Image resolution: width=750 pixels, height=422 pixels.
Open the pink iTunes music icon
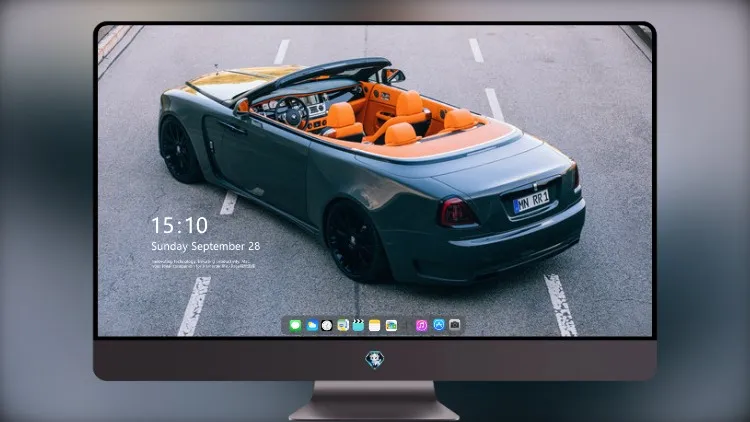[421, 326]
